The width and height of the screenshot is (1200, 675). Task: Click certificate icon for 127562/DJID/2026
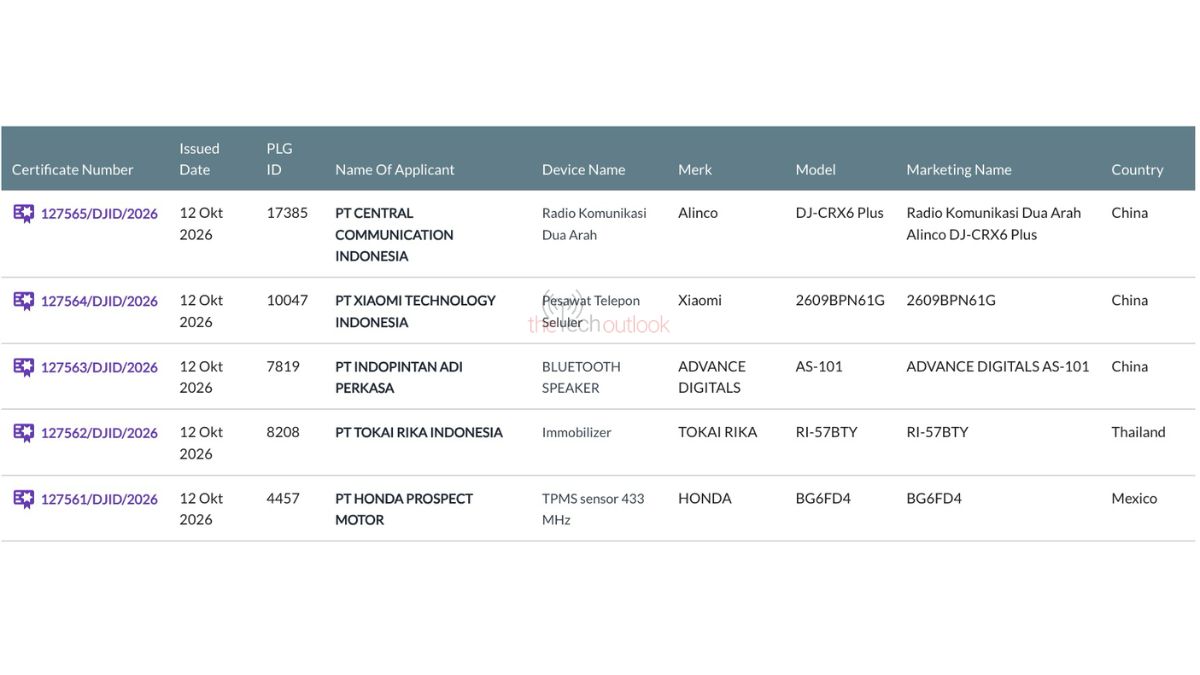pos(23,433)
